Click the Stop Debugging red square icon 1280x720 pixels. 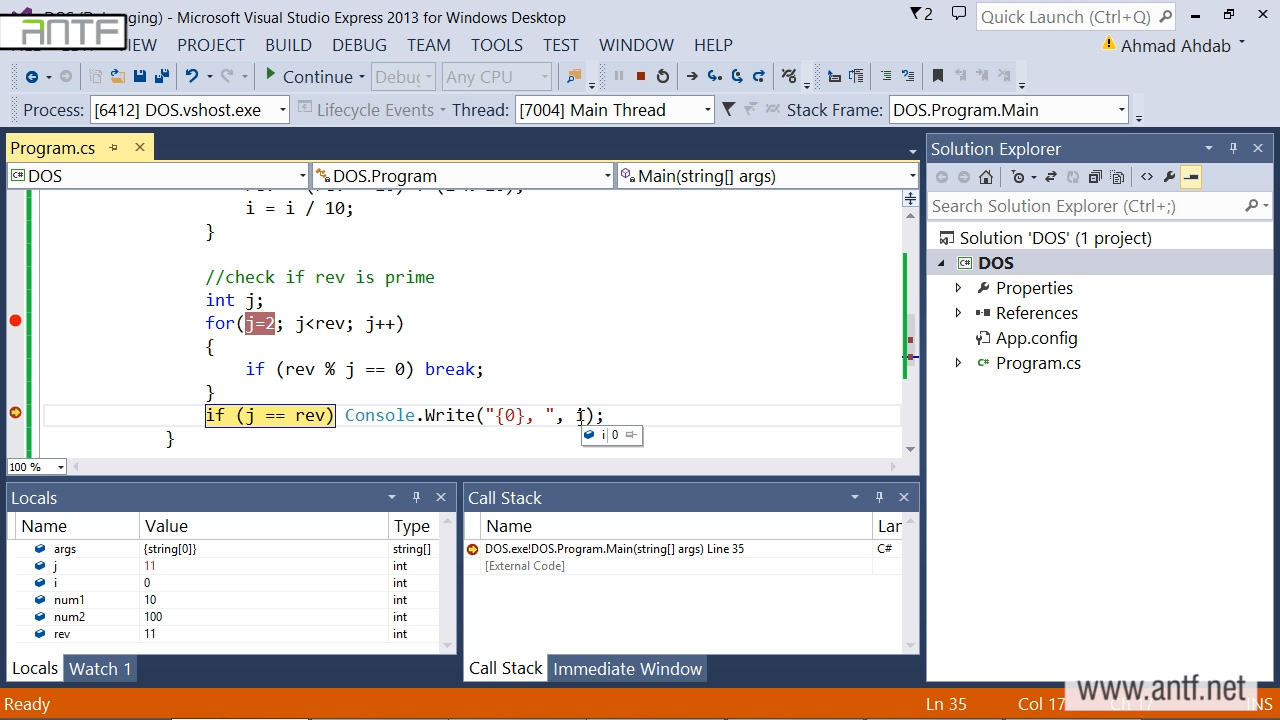[641, 77]
